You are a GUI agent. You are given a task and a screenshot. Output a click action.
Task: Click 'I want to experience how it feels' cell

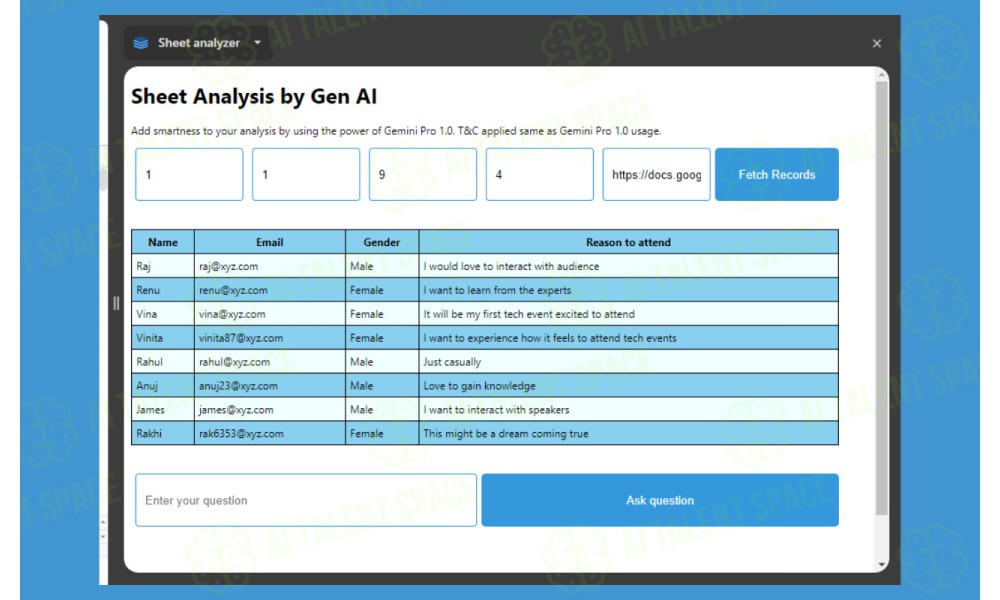pyautogui.click(x=629, y=338)
